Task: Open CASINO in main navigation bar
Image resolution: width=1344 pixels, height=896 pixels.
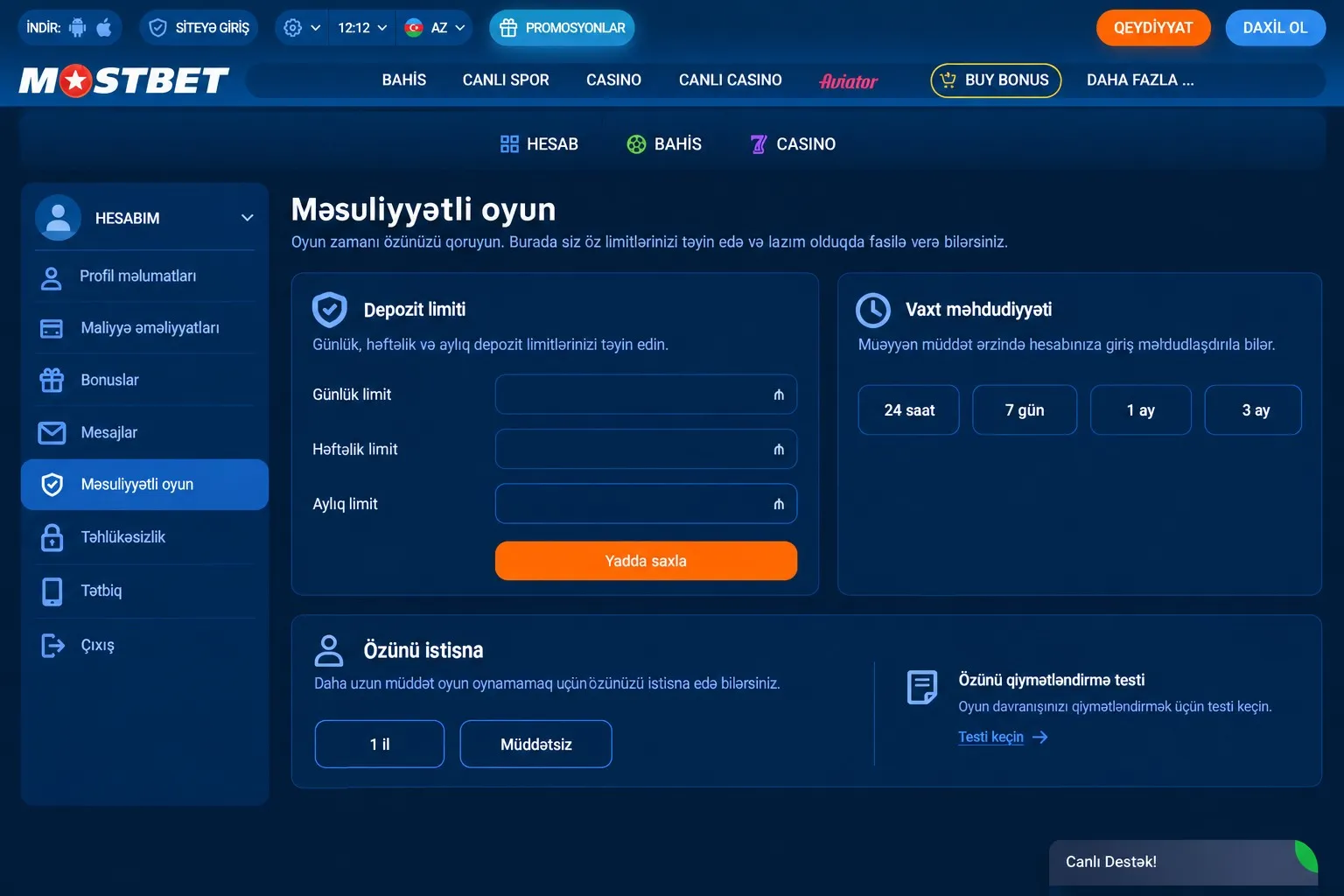Action: point(613,80)
